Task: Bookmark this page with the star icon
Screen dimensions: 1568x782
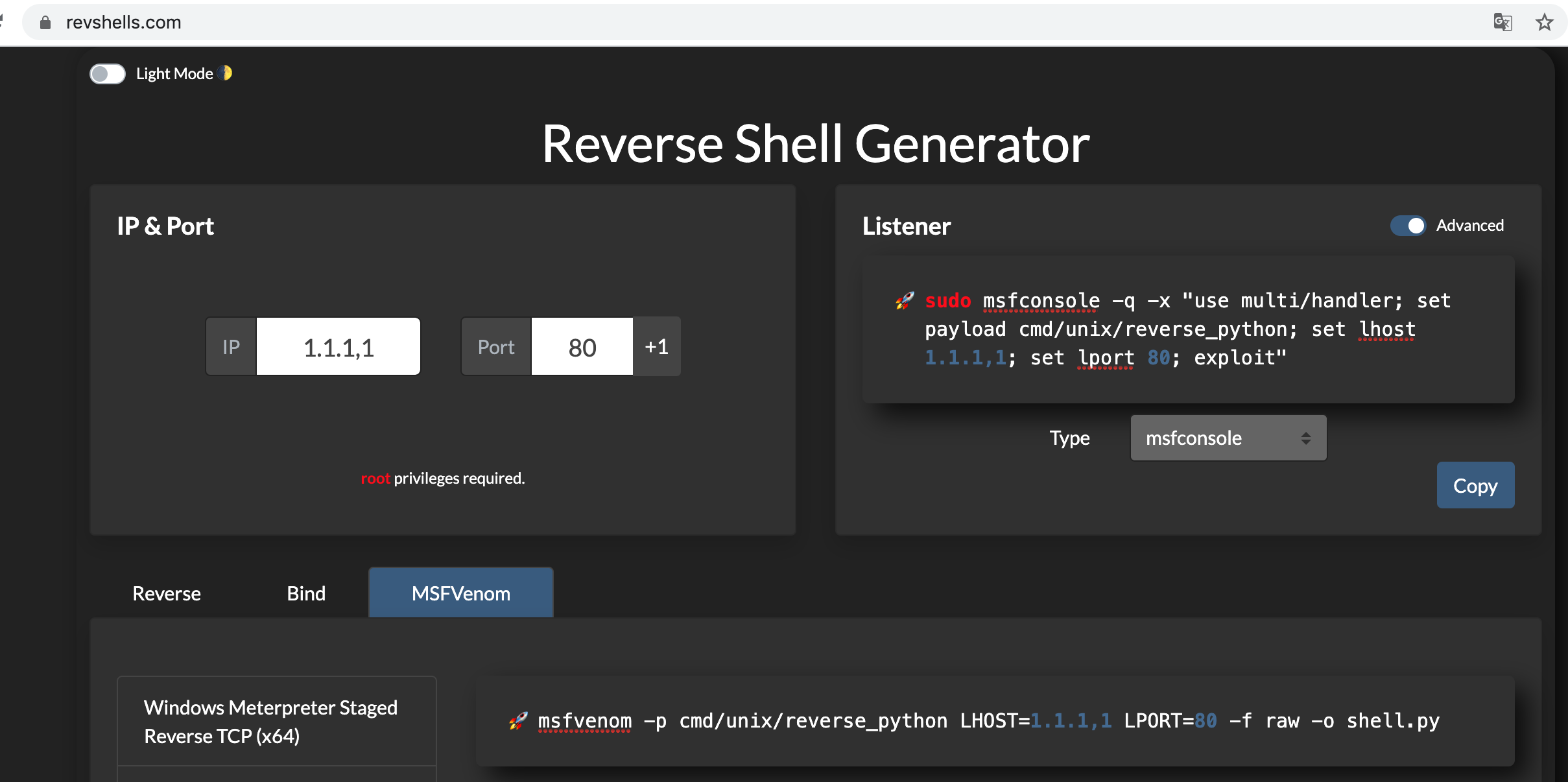Action: pos(1545,23)
